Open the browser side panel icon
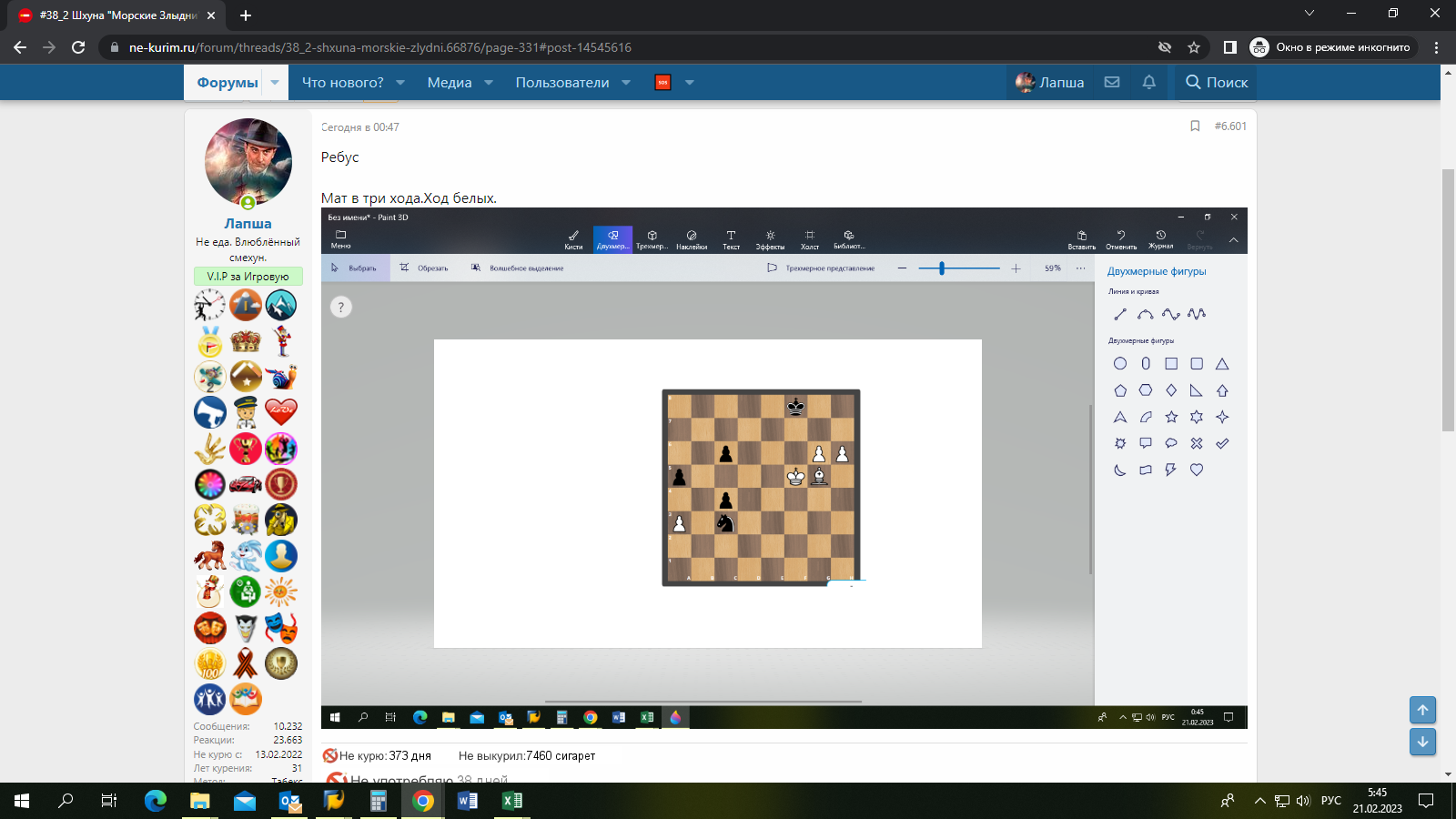Screen dimensions: 1456x819 click(1229, 47)
